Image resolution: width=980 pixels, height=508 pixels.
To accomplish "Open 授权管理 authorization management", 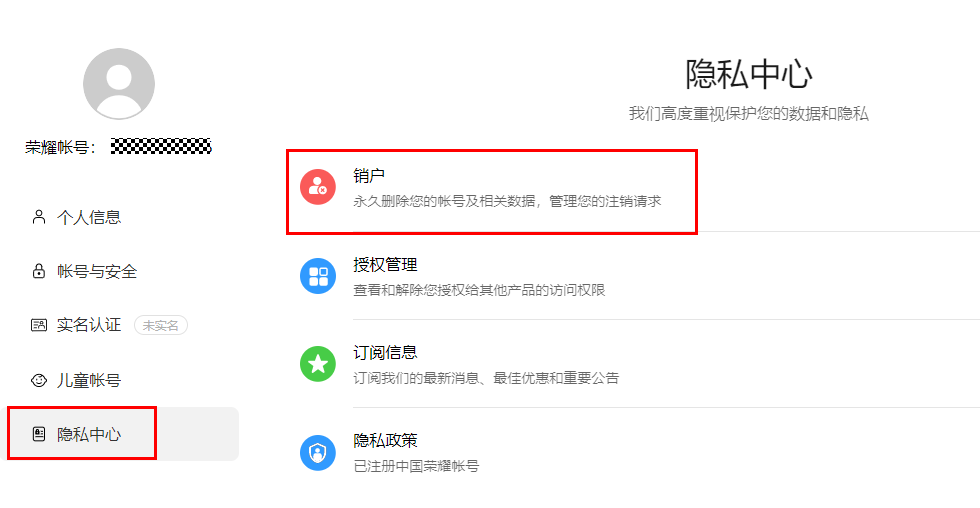I will click(x=633, y=276).
